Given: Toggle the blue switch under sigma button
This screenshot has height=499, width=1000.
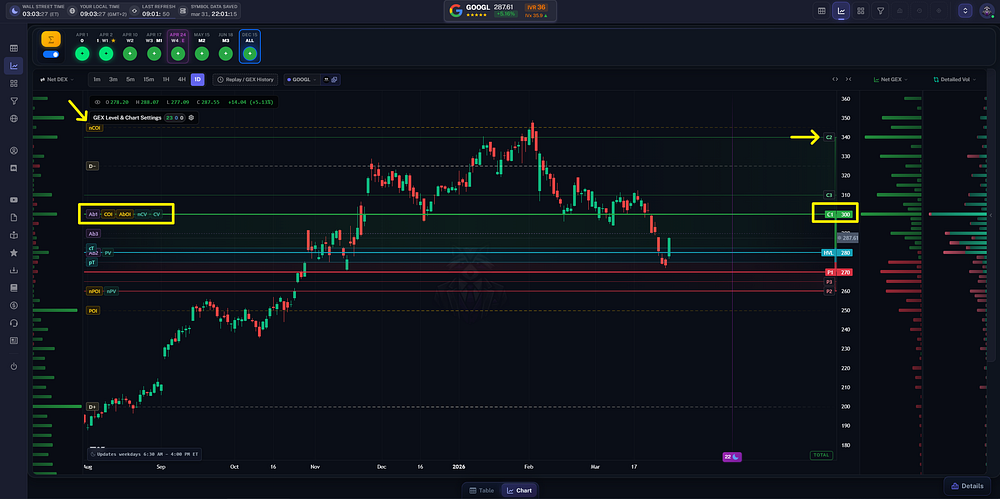Looking at the screenshot, I should (x=51, y=54).
